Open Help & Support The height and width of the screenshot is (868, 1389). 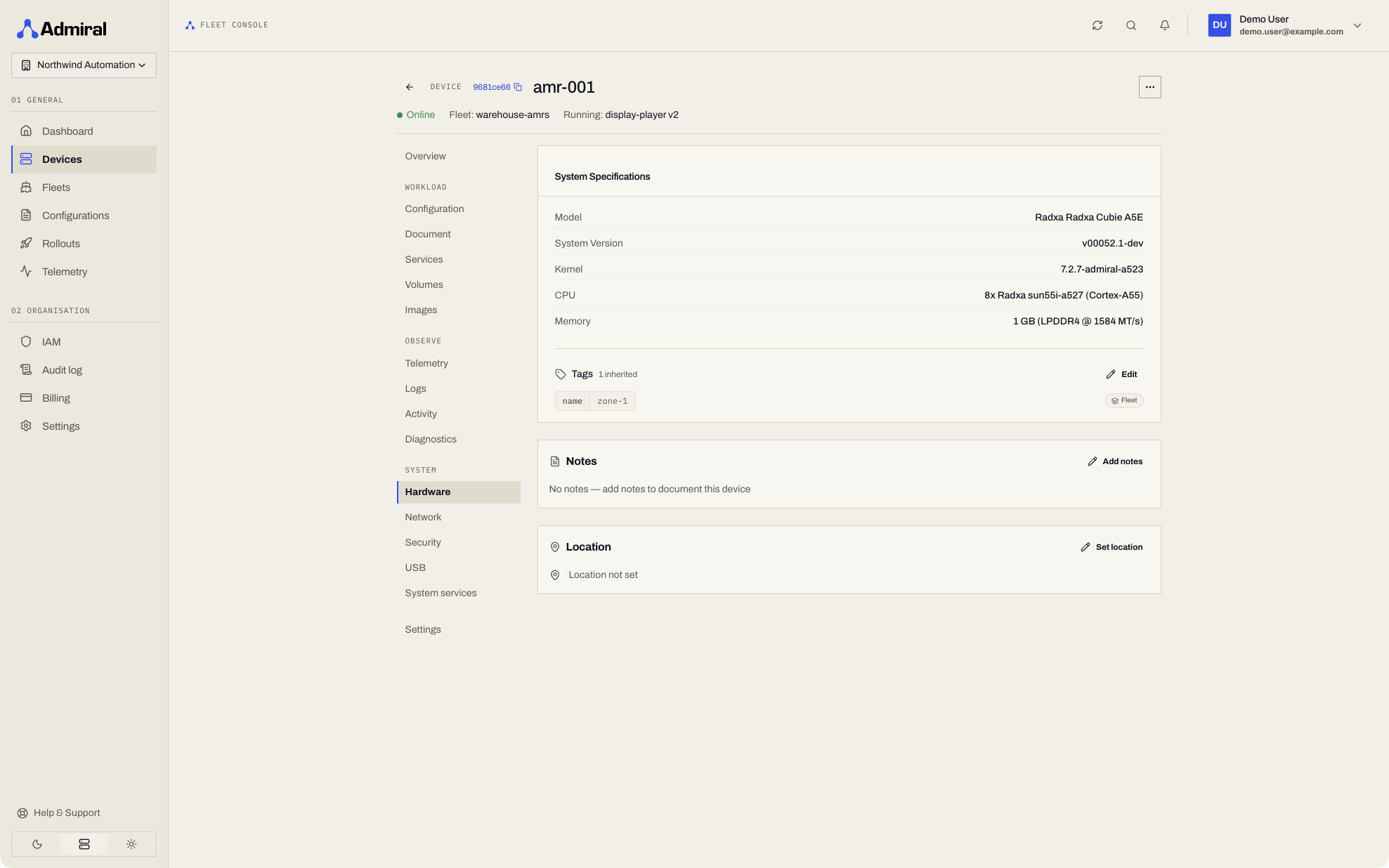click(x=59, y=813)
